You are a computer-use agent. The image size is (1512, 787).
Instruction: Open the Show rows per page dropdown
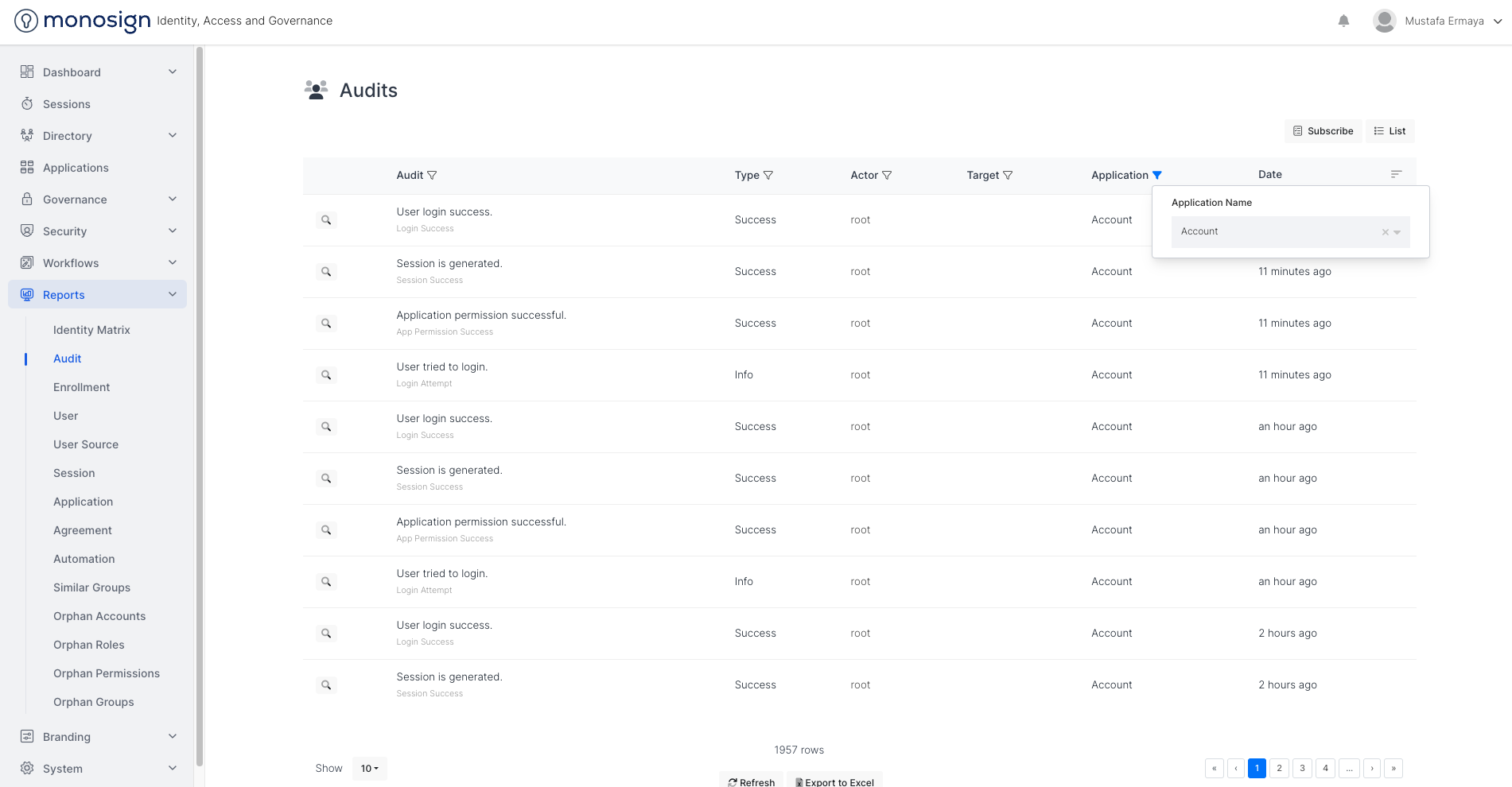tap(370, 769)
